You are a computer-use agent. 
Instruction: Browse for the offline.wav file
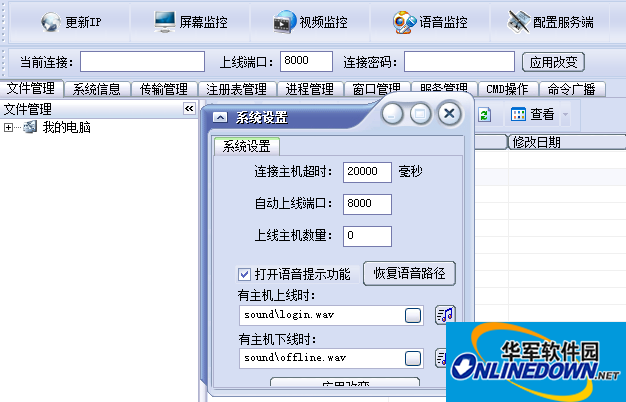point(413,358)
